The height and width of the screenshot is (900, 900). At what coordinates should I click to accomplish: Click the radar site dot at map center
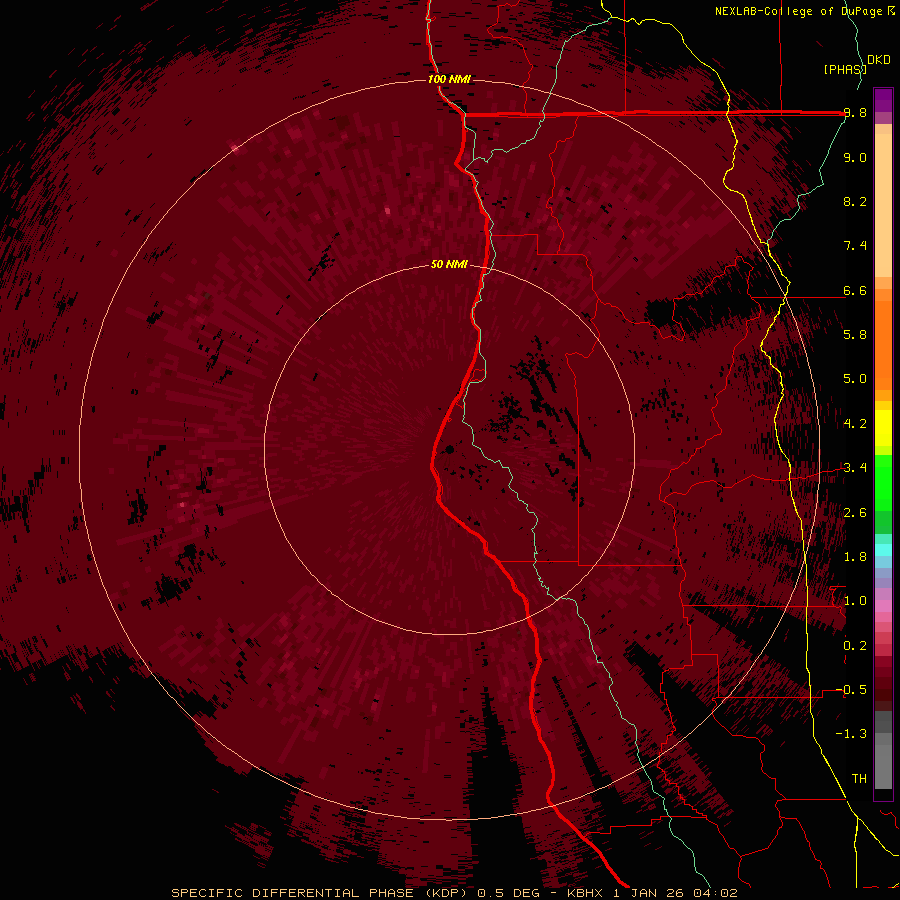point(449,449)
